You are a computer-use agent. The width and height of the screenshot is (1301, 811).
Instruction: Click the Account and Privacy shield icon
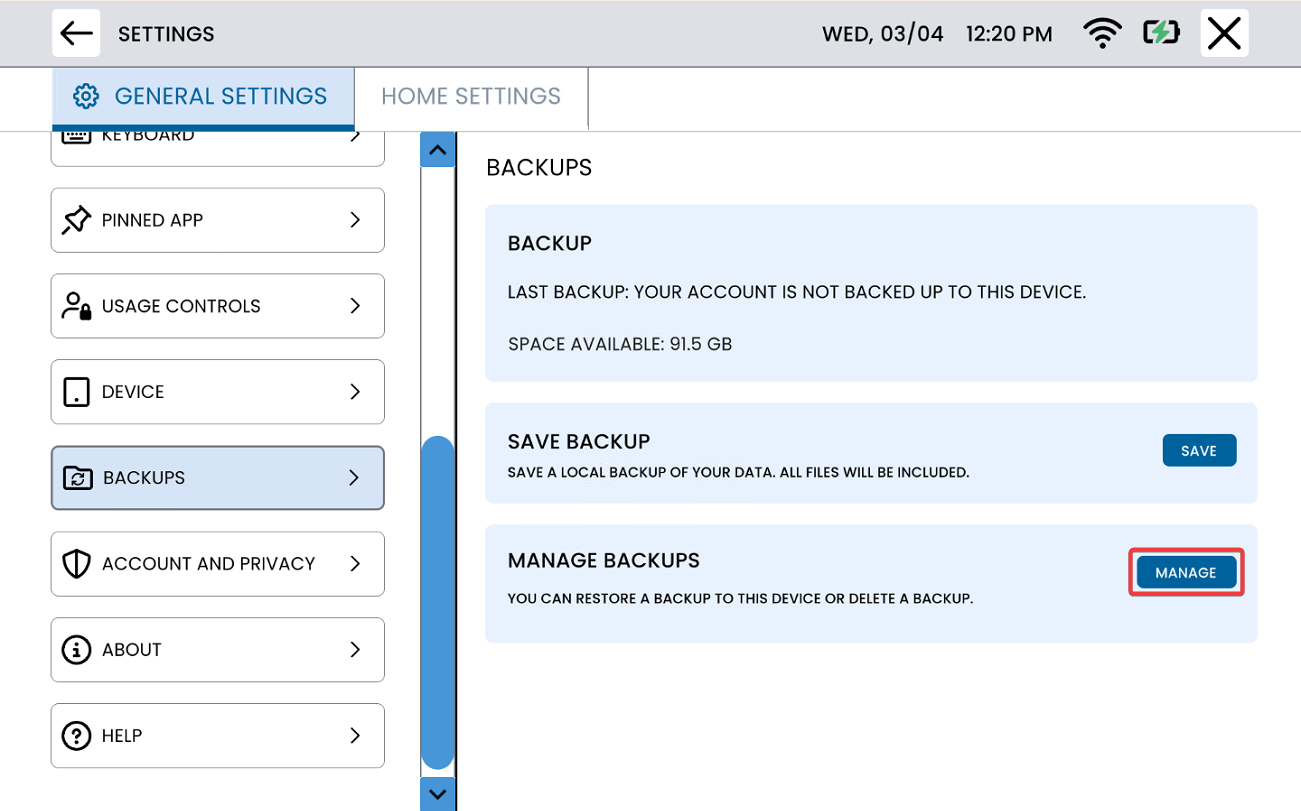[77, 564]
